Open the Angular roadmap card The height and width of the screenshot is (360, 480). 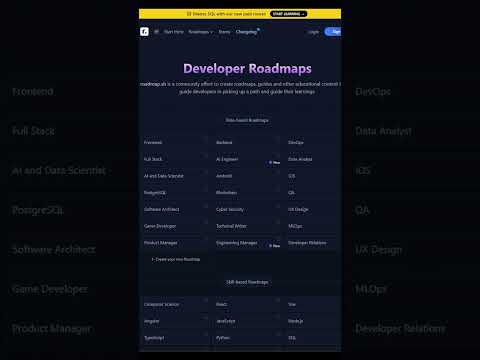176,321
